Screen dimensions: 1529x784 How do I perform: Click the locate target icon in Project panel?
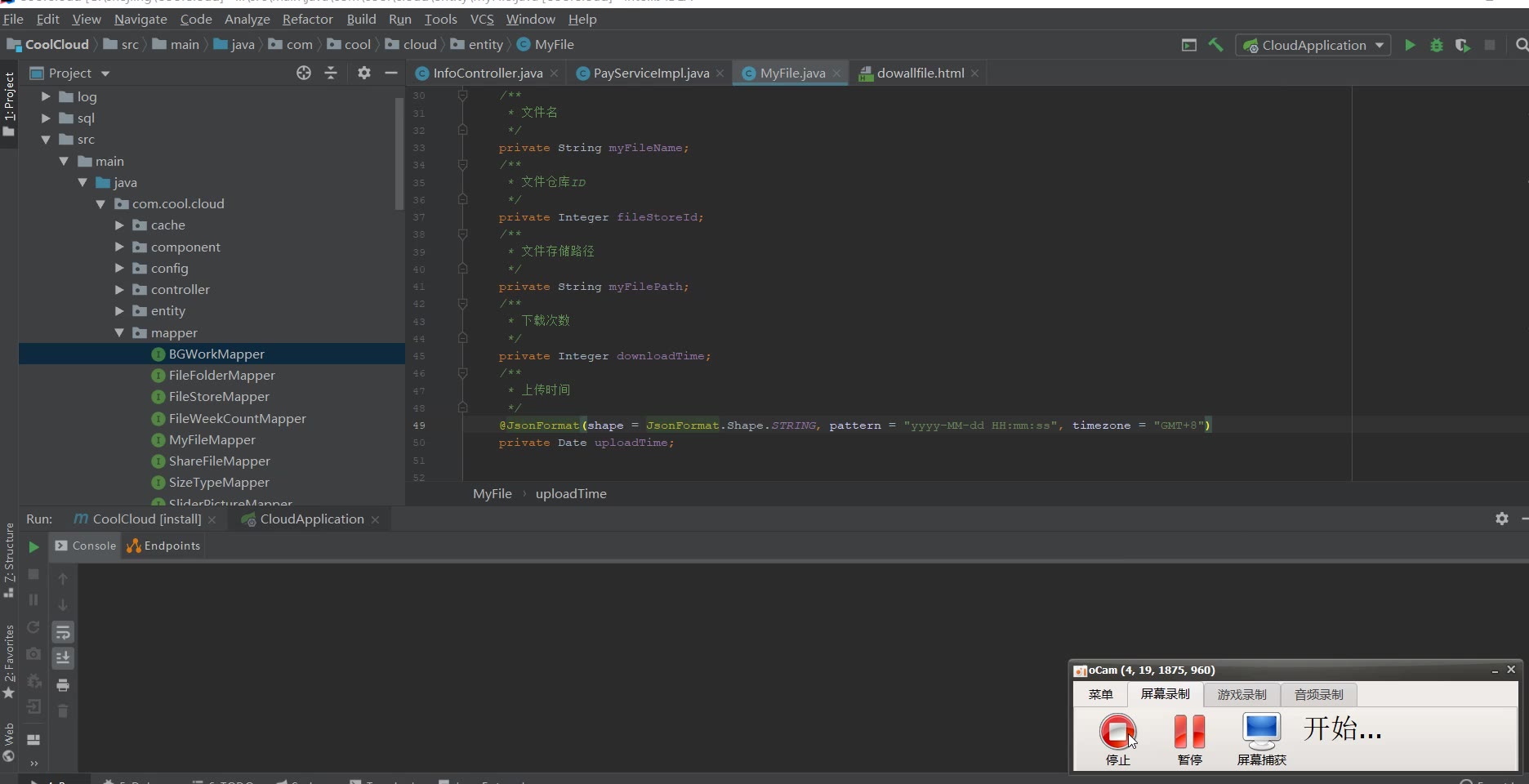304,73
